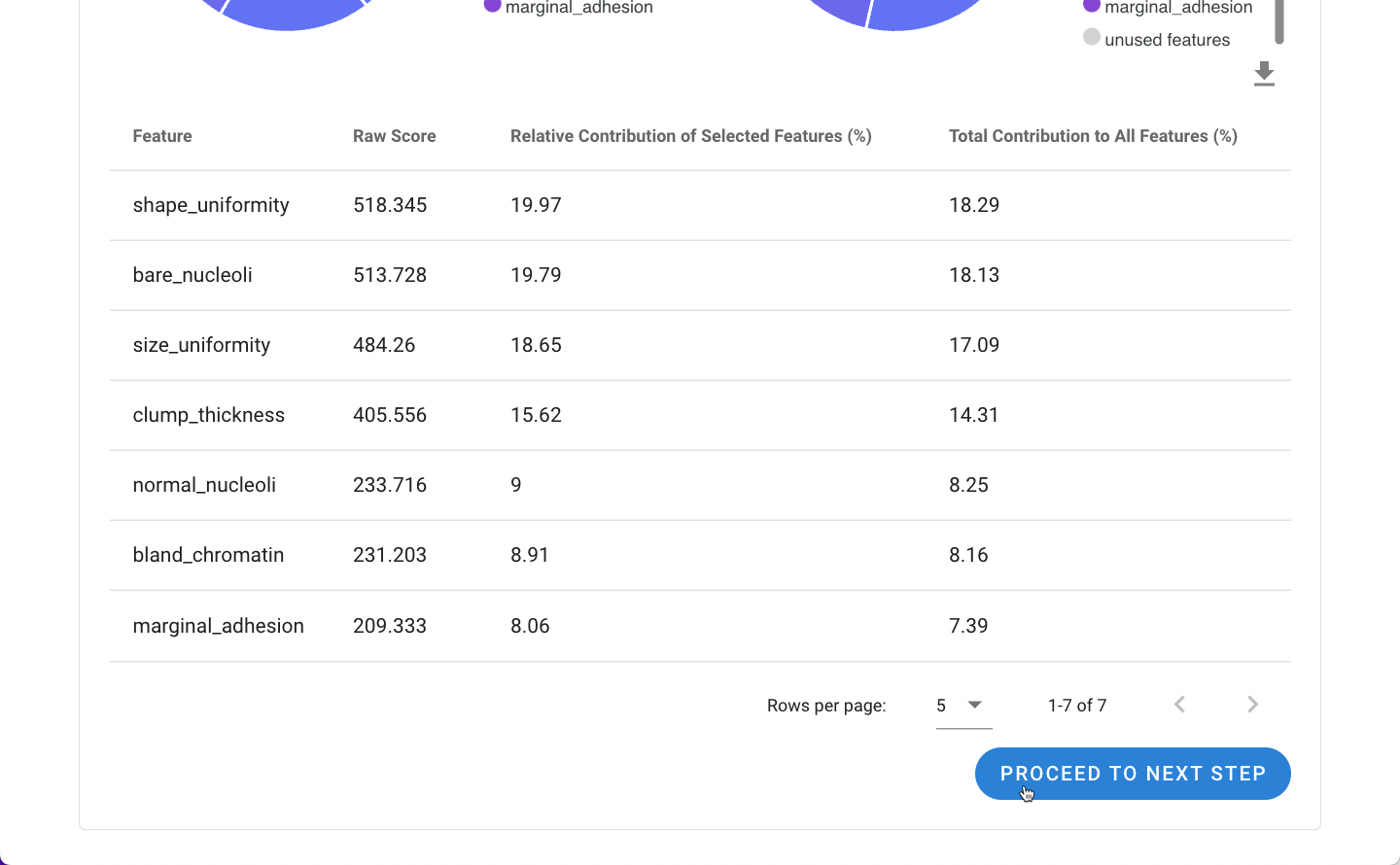Sort by the Raw Score column header
The image size is (1400, 865).
click(x=394, y=136)
